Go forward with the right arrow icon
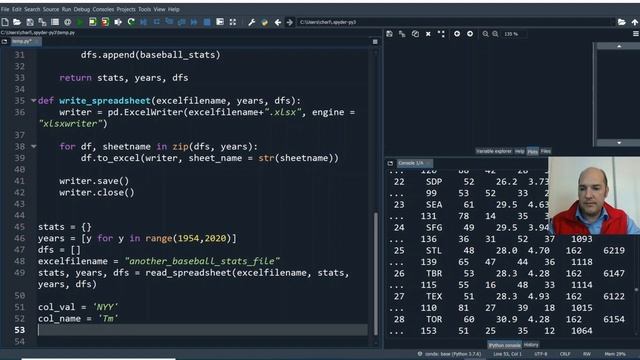 [x=289, y=22]
